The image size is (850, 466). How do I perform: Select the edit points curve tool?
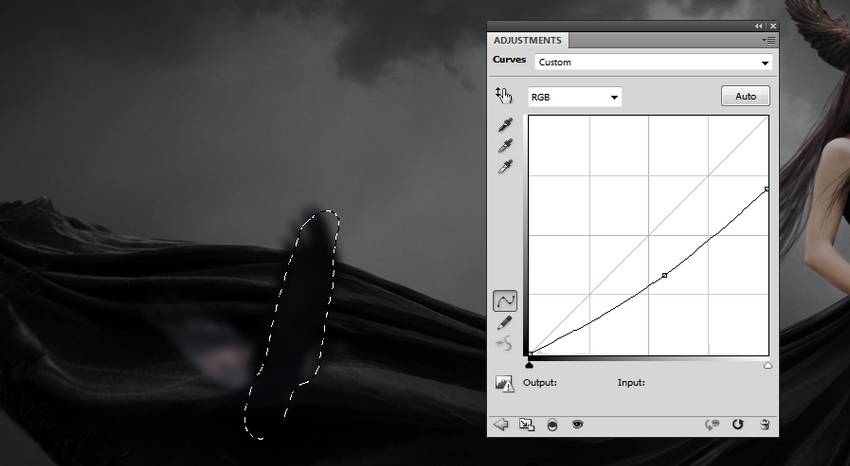click(505, 300)
